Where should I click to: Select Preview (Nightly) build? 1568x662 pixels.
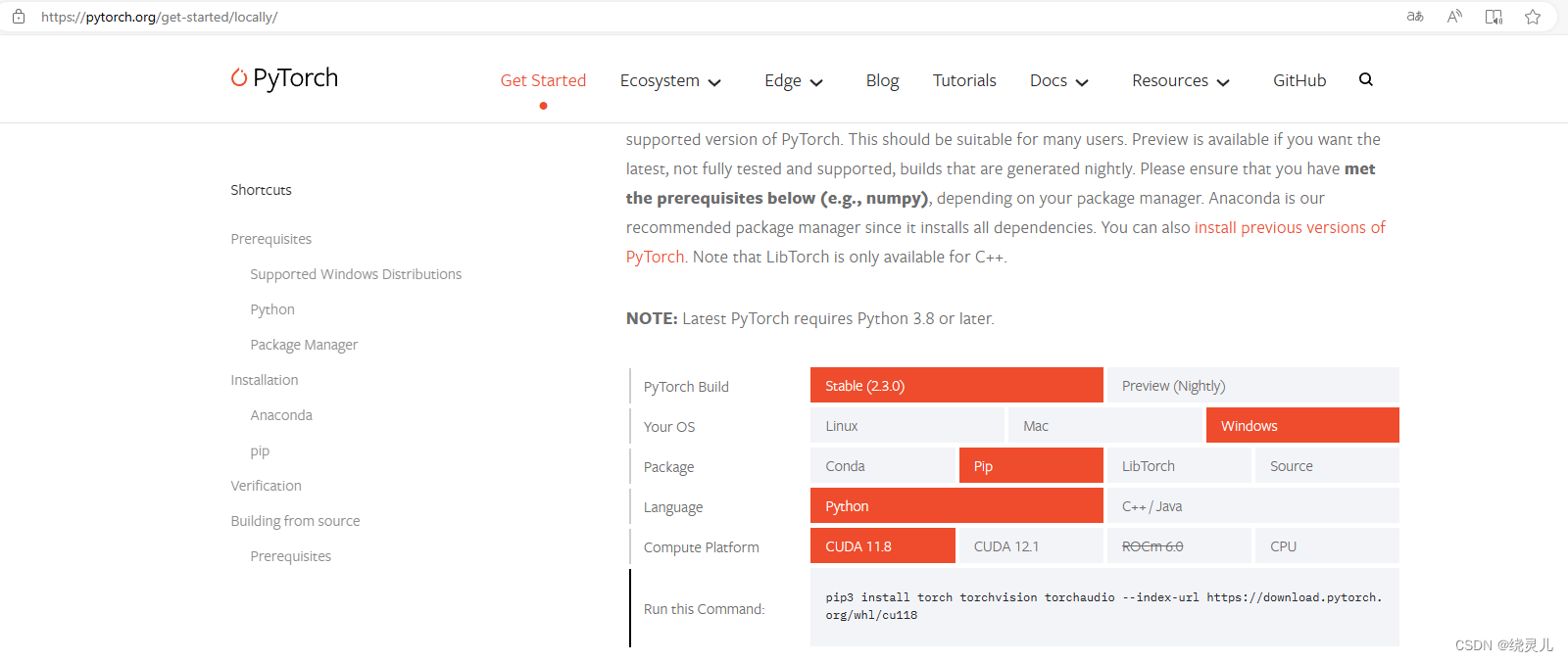1253,385
